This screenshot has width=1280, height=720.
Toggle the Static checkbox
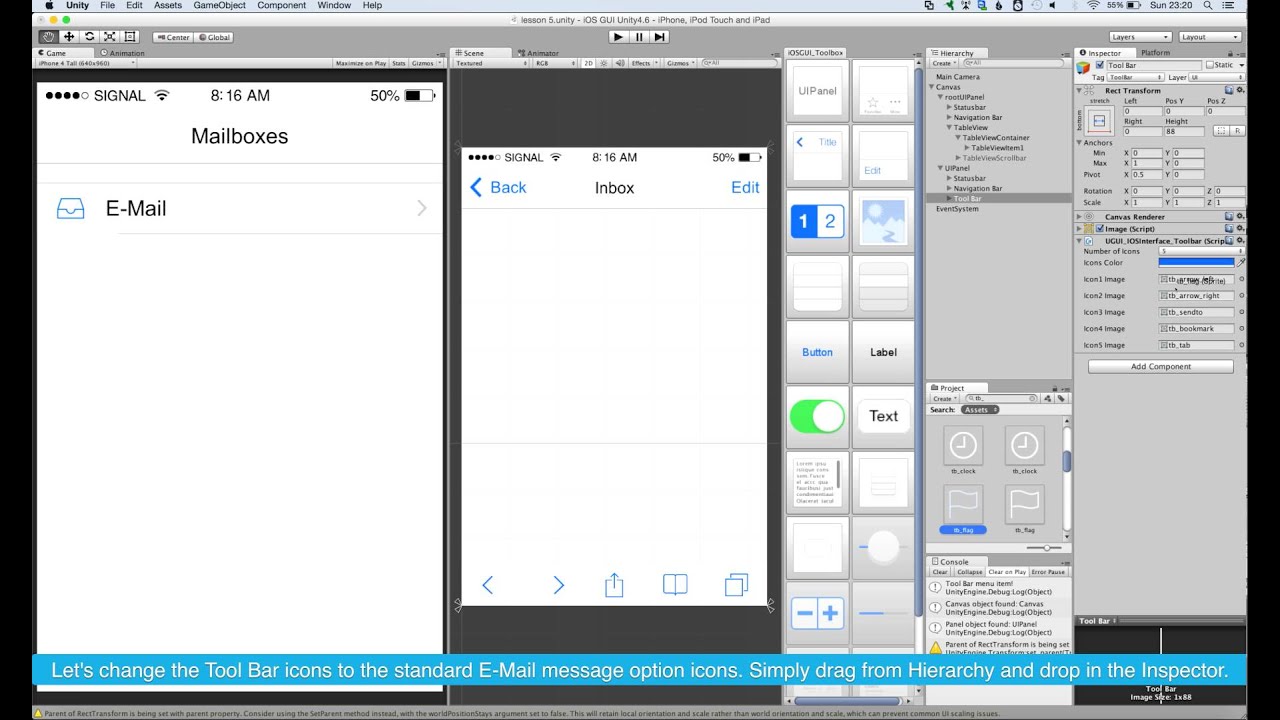coord(1210,65)
